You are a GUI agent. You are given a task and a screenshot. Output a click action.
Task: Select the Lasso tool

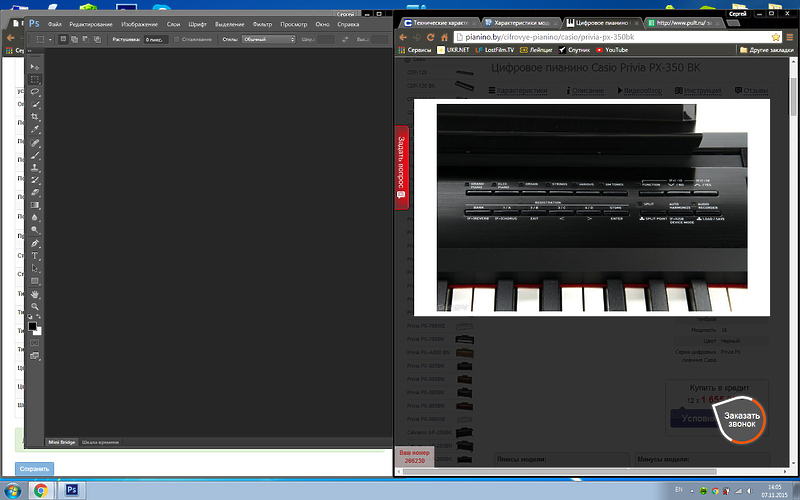(35, 92)
